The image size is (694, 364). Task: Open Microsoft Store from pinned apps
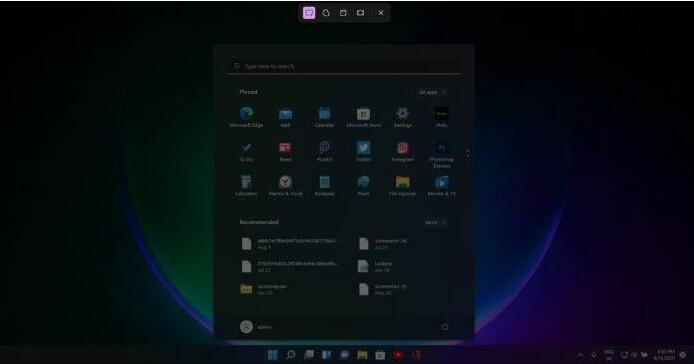(363, 117)
